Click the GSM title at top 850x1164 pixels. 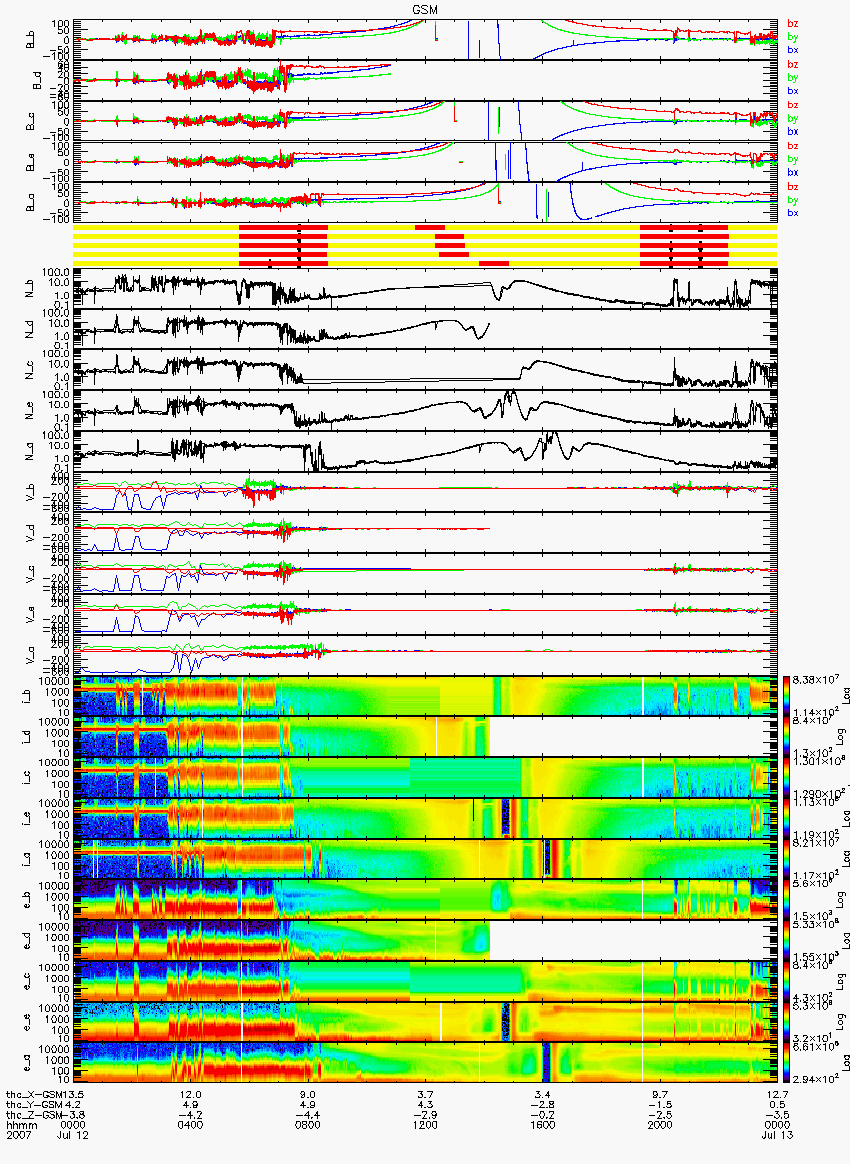pos(425,9)
